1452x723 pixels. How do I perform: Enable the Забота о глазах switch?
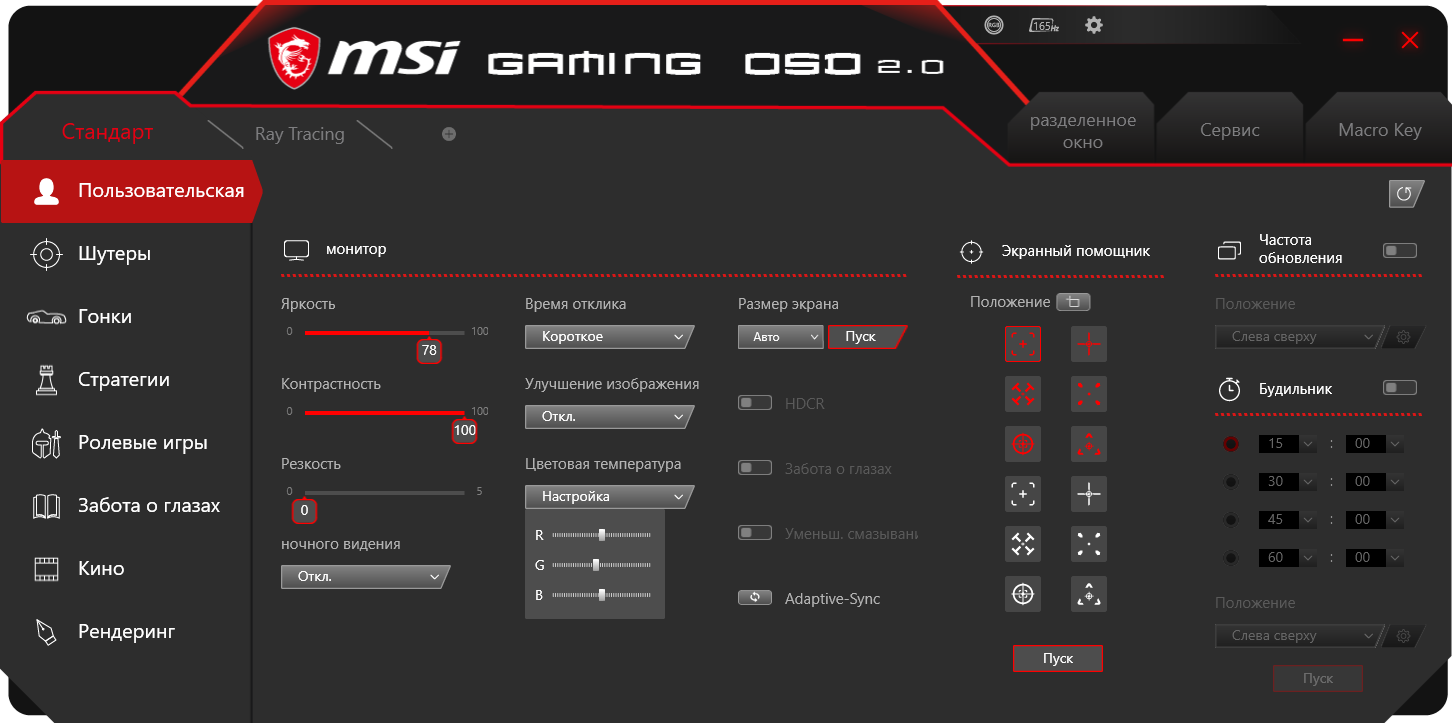[755, 468]
